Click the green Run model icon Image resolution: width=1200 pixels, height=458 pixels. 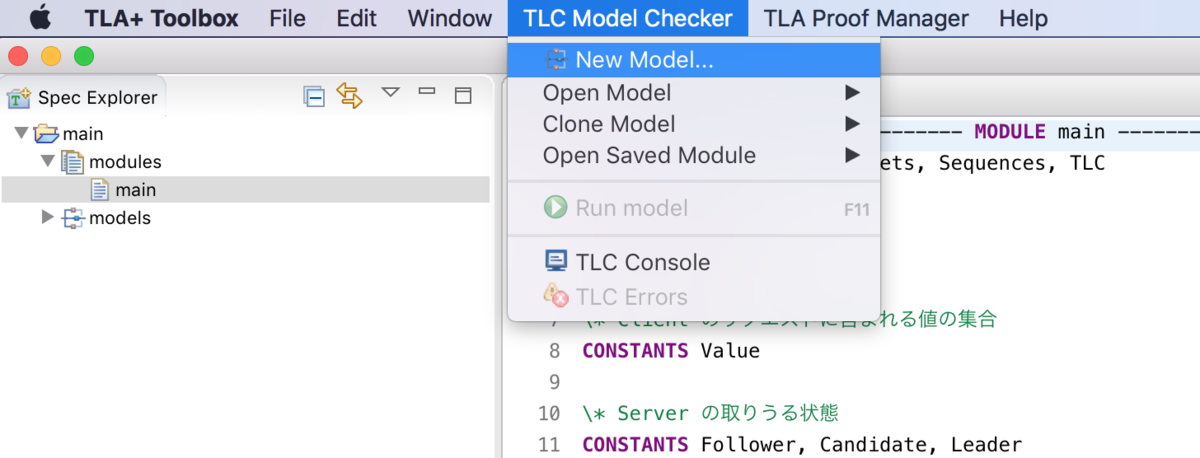(555, 207)
